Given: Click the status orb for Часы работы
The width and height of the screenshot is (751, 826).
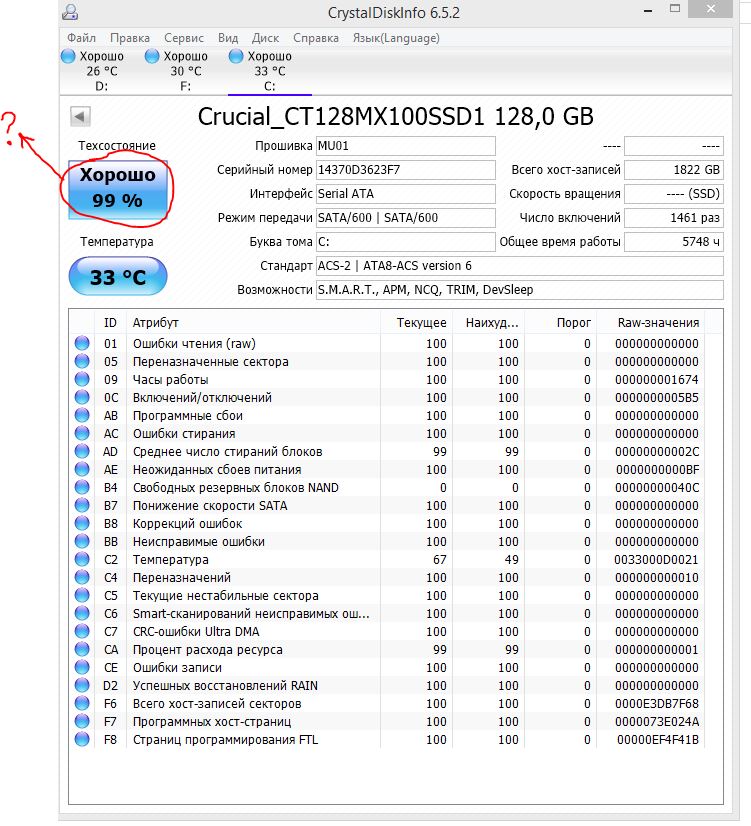Looking at the screenshot, I should point(82,379).
